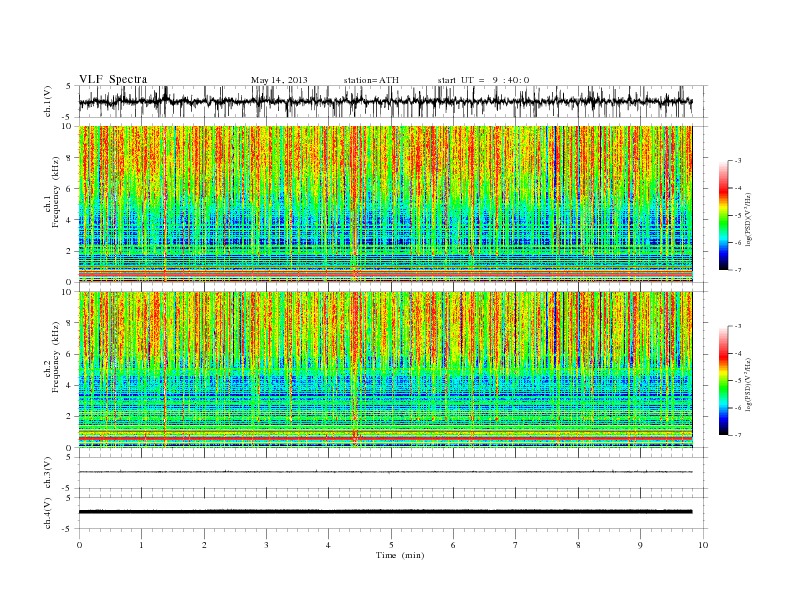Click the "ch.1(V)" waveform axis label
The image size is (792, 612).
[x=48, y=101]
